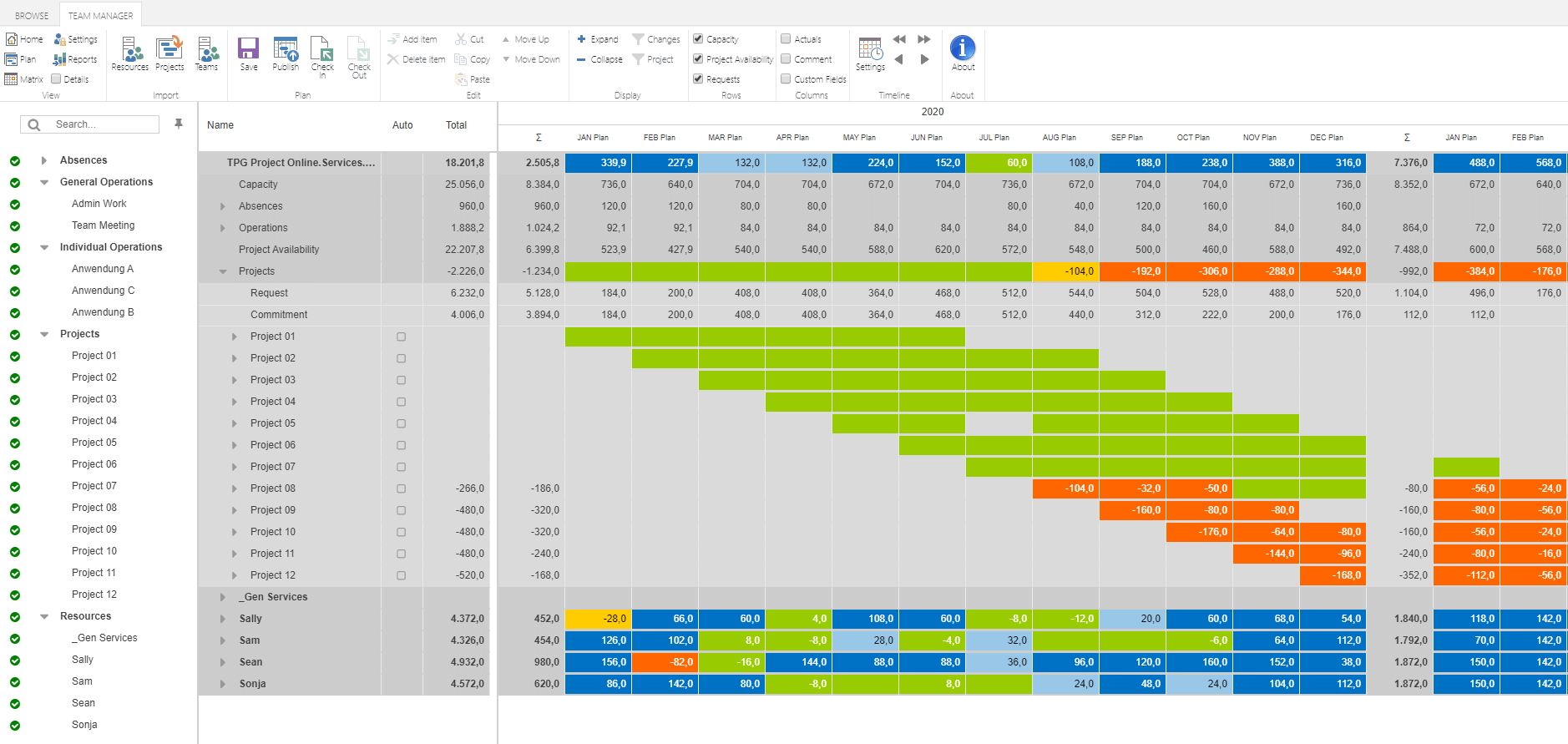Viewport: 1568px width, 744px height.
Task: Collapse the Projects row in grid
Action: [223, 271]
